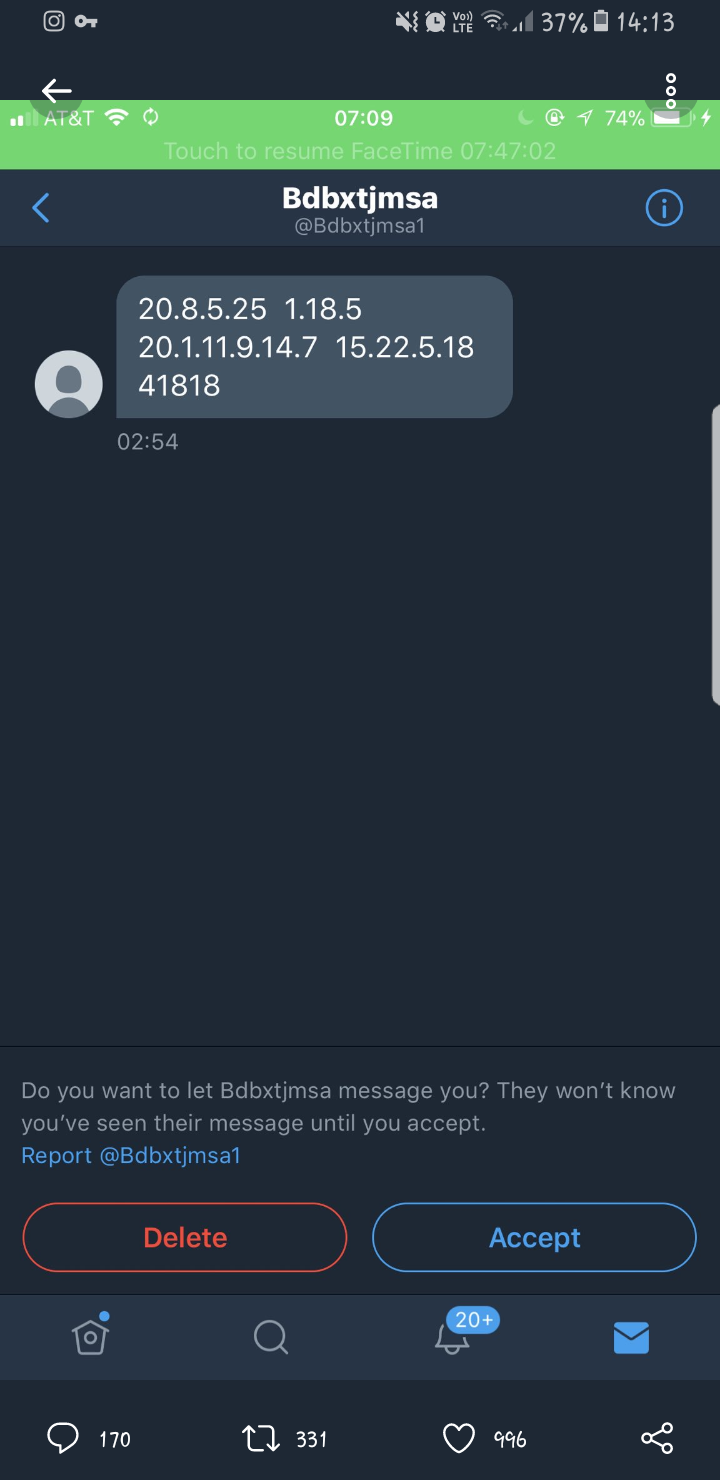Tap the blue back chevron in header

point(41,208)
